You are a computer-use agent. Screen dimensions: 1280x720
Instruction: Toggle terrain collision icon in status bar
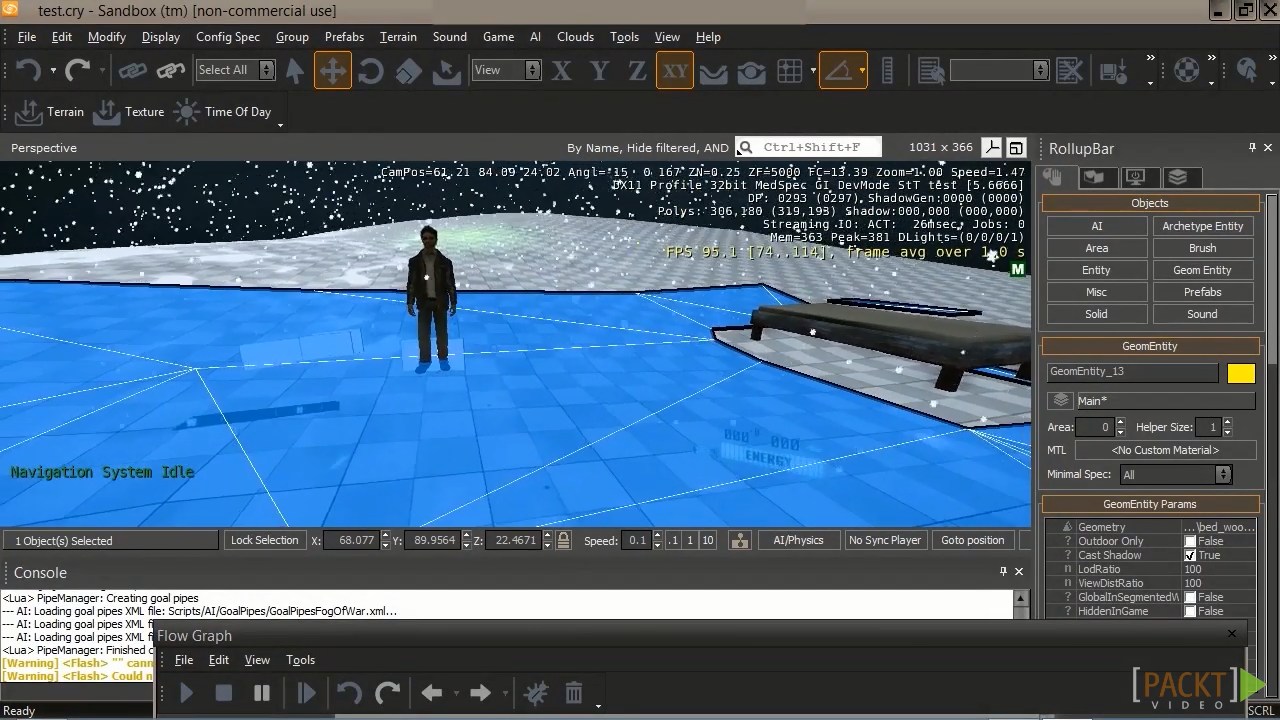(x=740, y=540)
